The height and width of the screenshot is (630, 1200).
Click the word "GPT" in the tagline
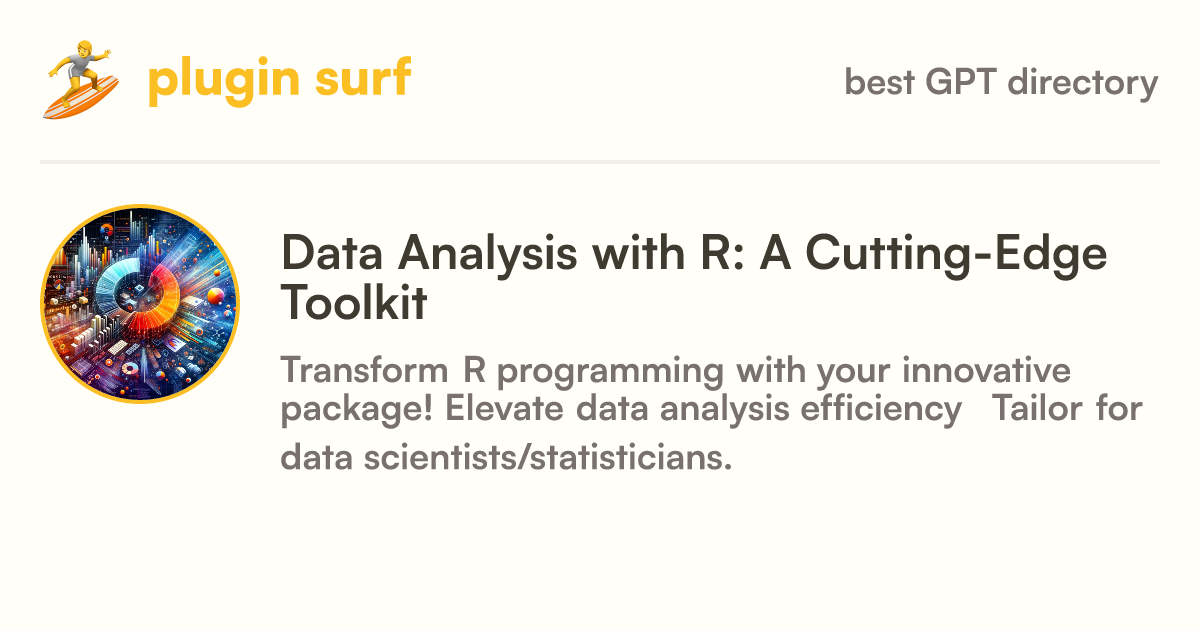click(959, 82)
